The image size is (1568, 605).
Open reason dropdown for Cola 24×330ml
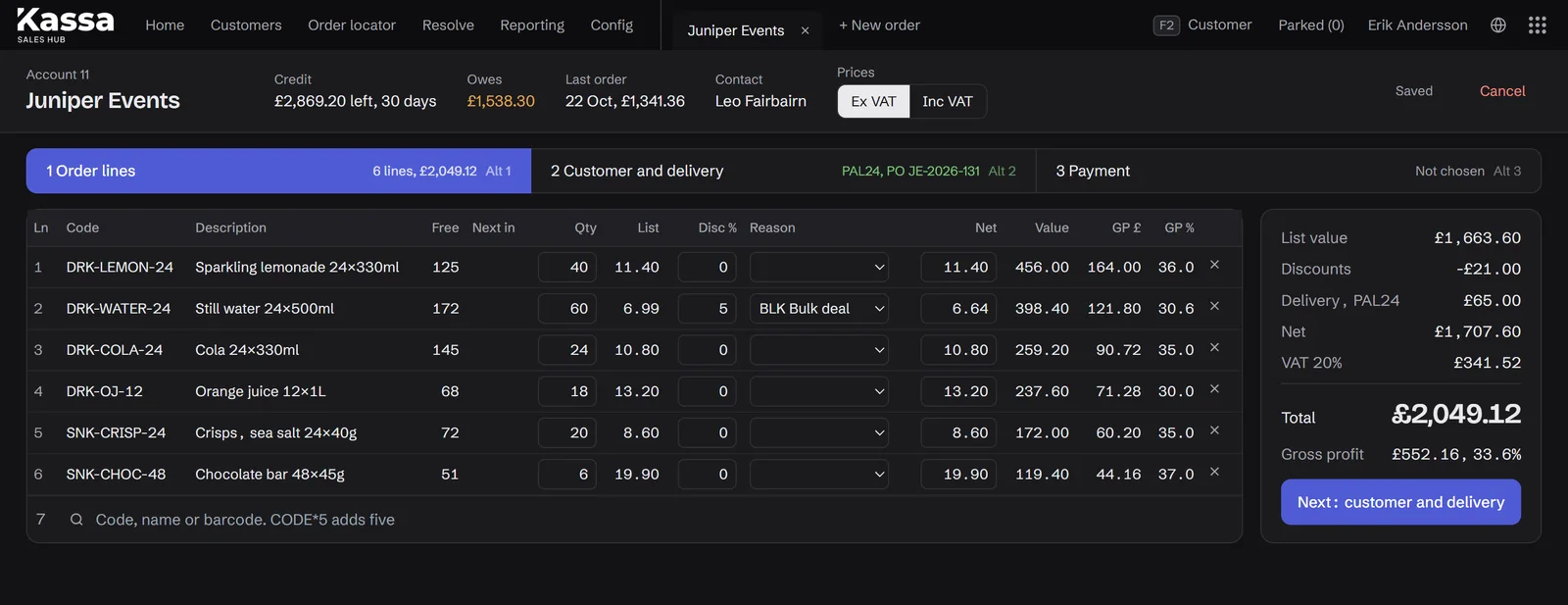[818, 350]
